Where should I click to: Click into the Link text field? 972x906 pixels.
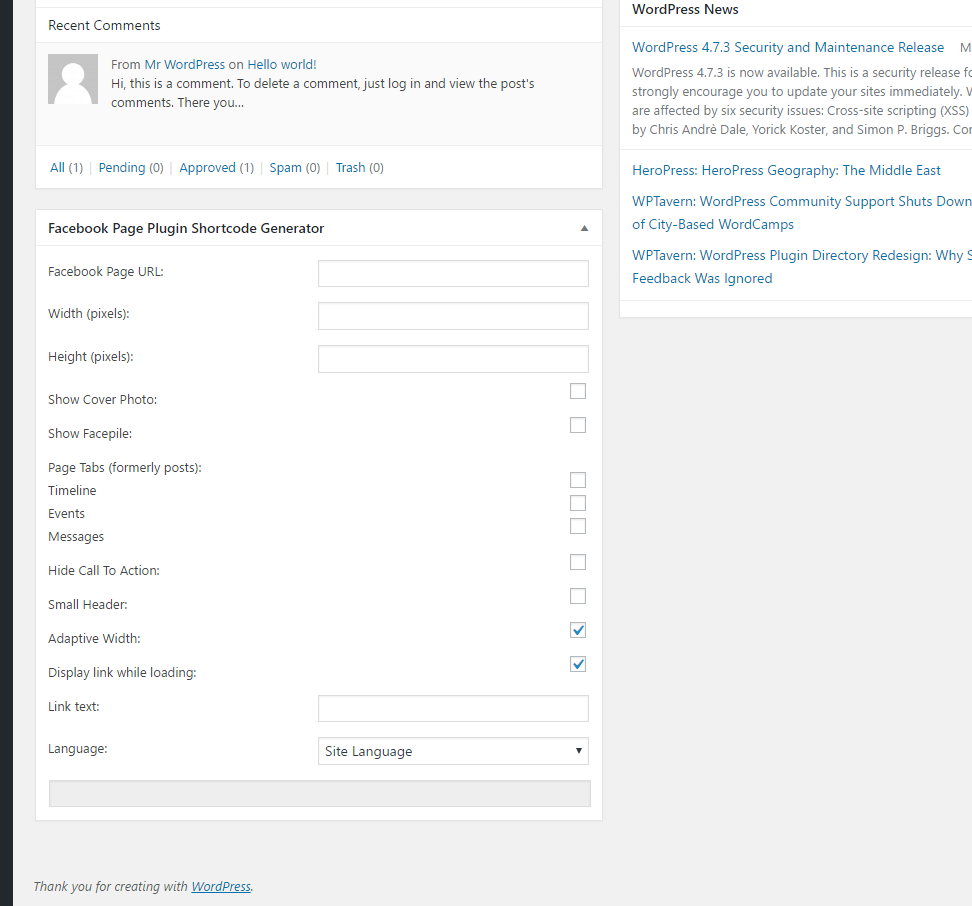(x=453, y=708)
